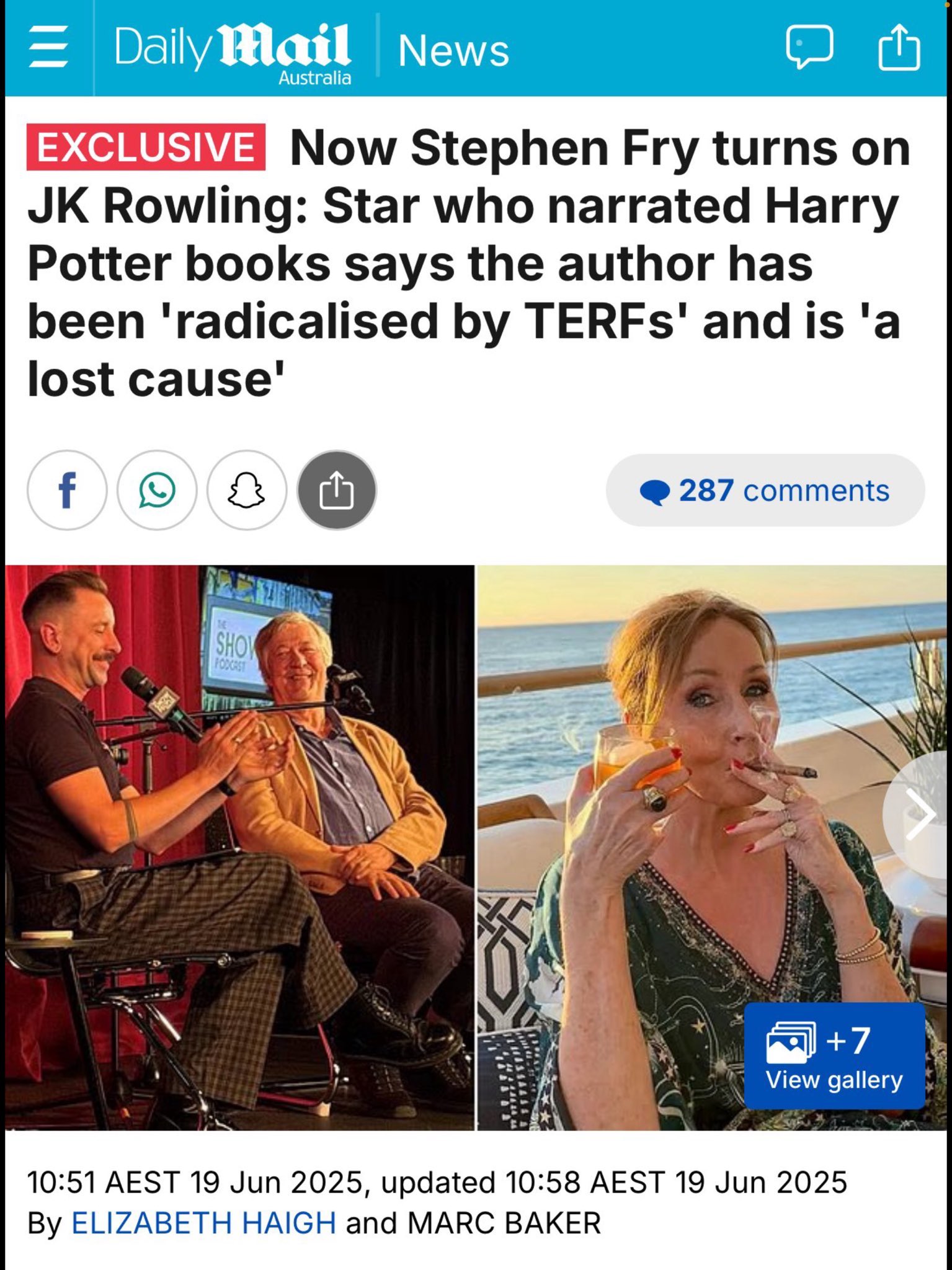Open the hamburger navigation menu

coord(48,47)
